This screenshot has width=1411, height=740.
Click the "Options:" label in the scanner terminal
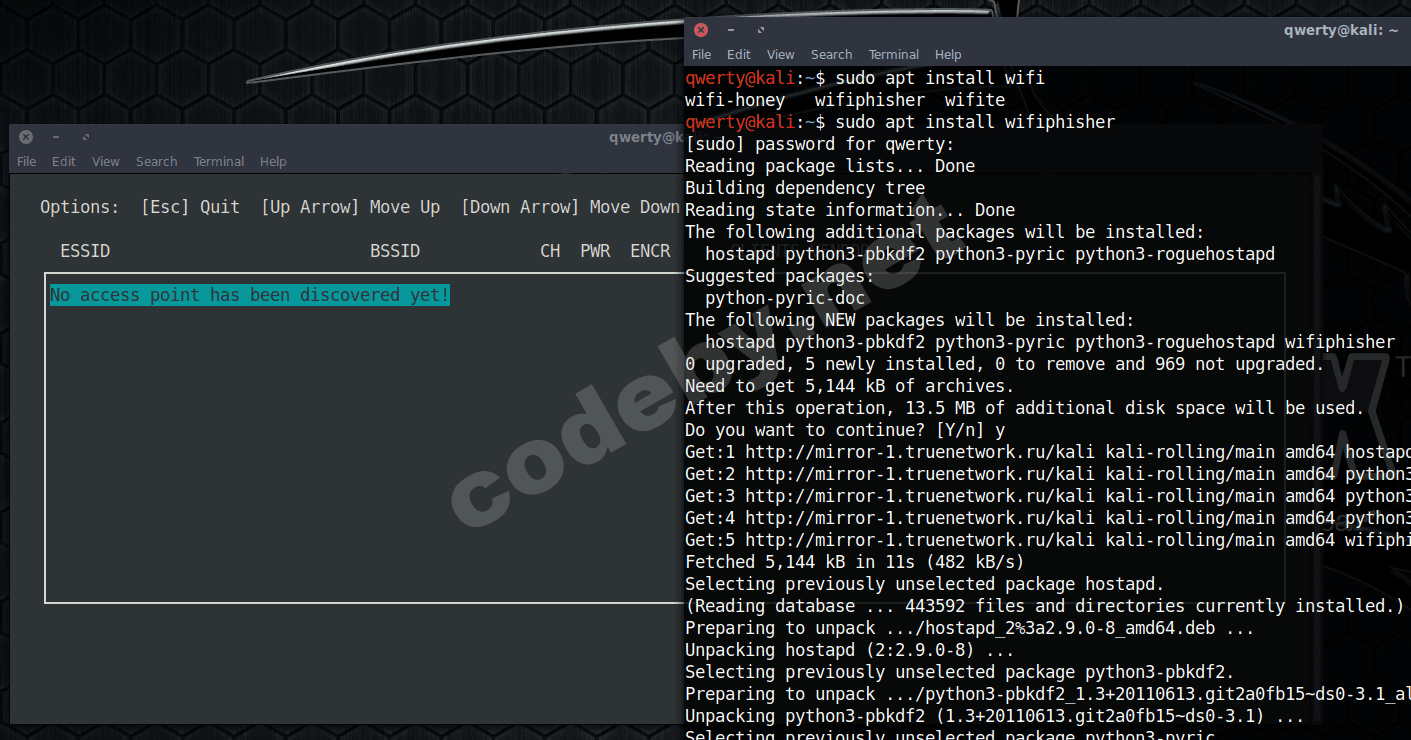point(80,207)
